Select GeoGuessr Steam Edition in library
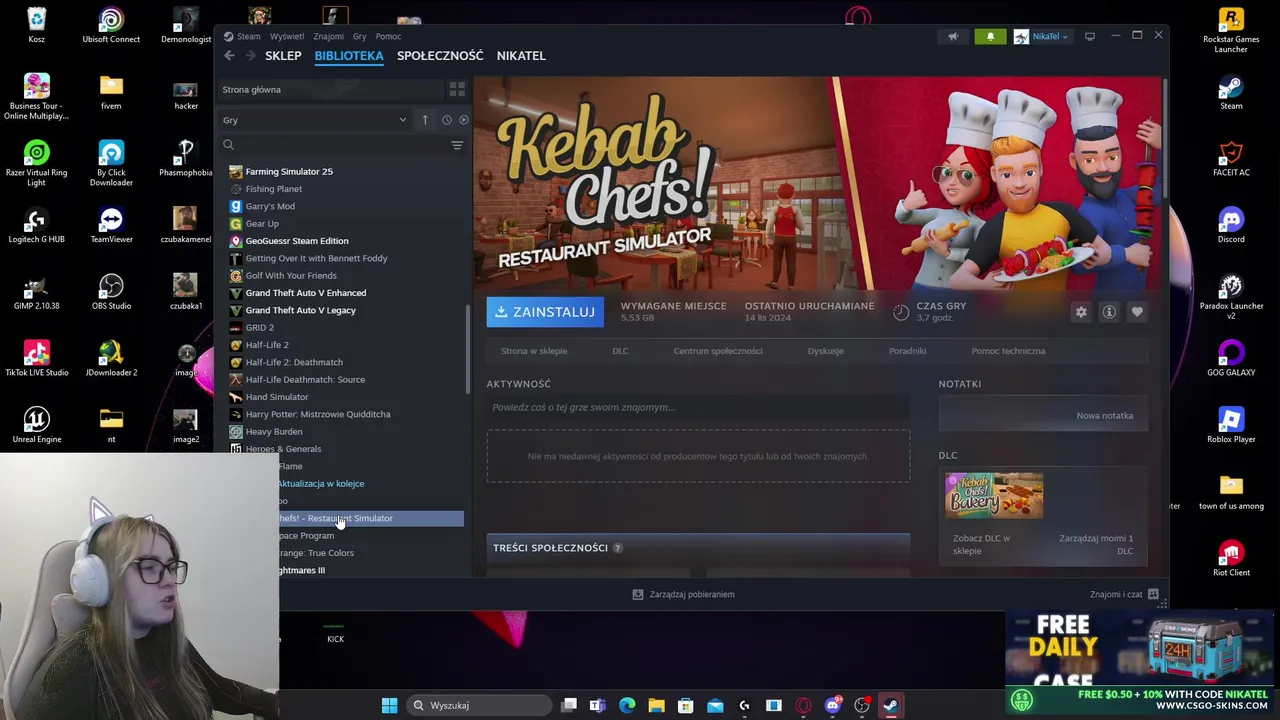 (x=297, y=241)
